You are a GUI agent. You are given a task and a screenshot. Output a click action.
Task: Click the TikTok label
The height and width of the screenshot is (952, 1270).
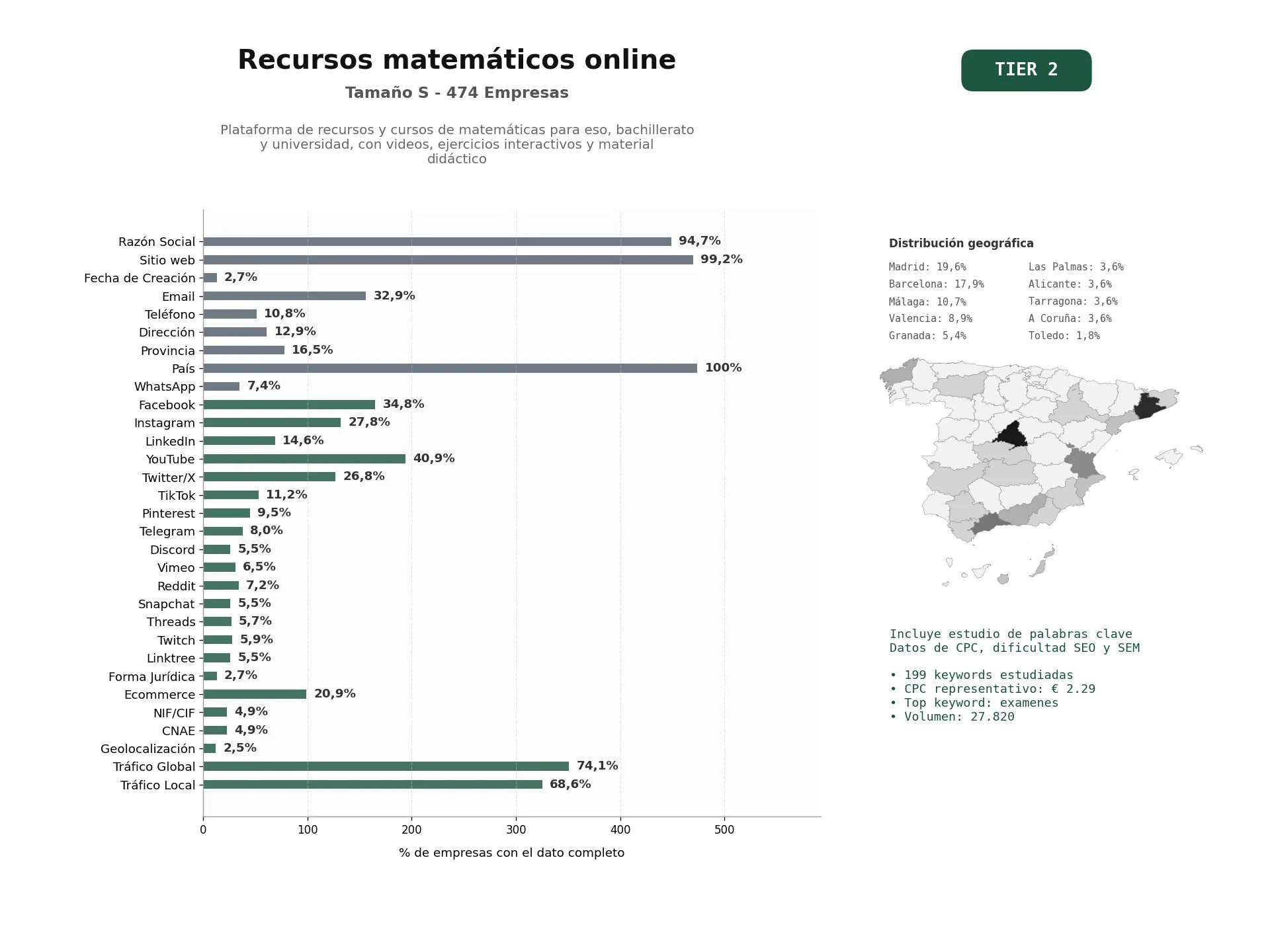[x=177, y=495]
